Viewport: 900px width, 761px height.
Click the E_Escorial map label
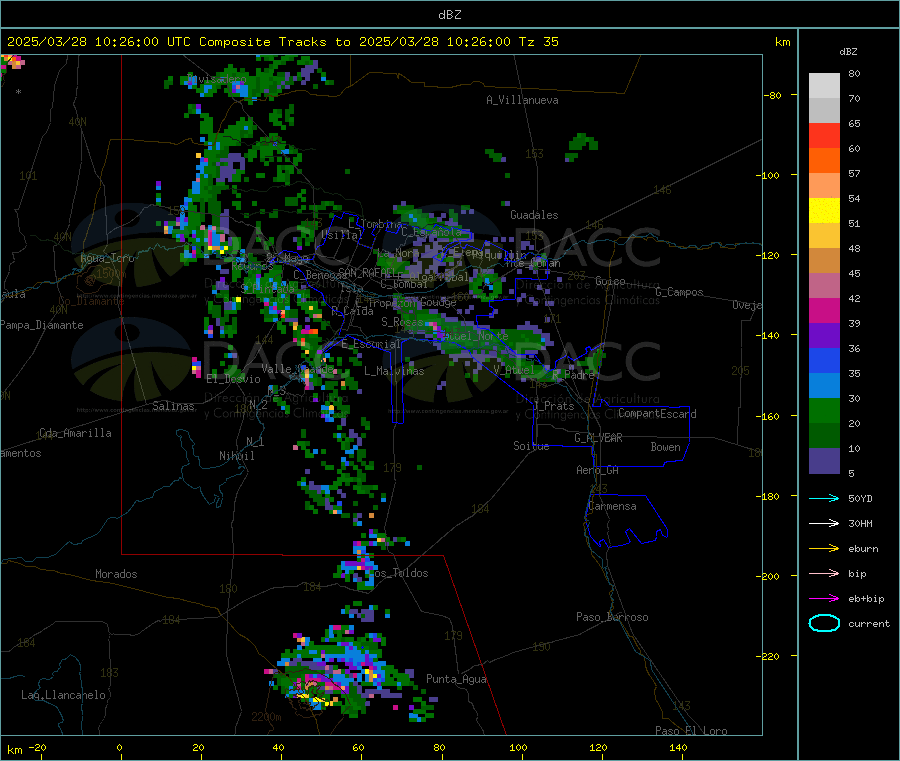(370, 344)
